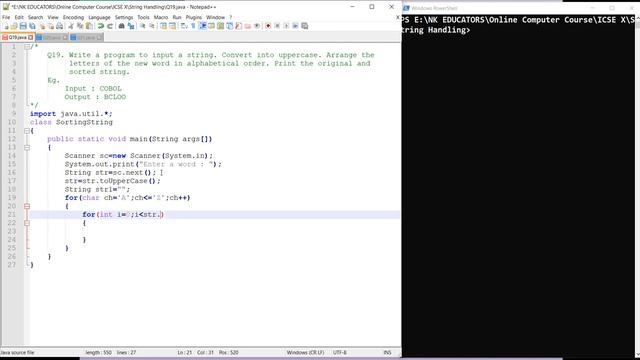Open the Search menu
The image size is (640, 360).
36,17
